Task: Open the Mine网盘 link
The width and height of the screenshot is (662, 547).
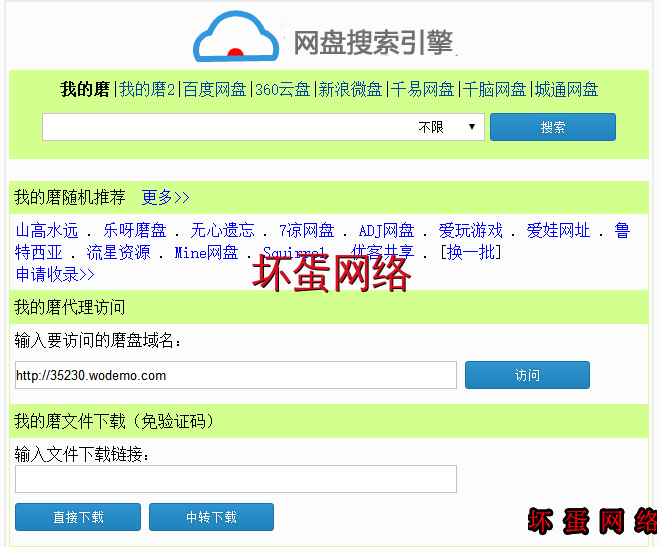Action: pyautogui.click(x=206, y=252)
